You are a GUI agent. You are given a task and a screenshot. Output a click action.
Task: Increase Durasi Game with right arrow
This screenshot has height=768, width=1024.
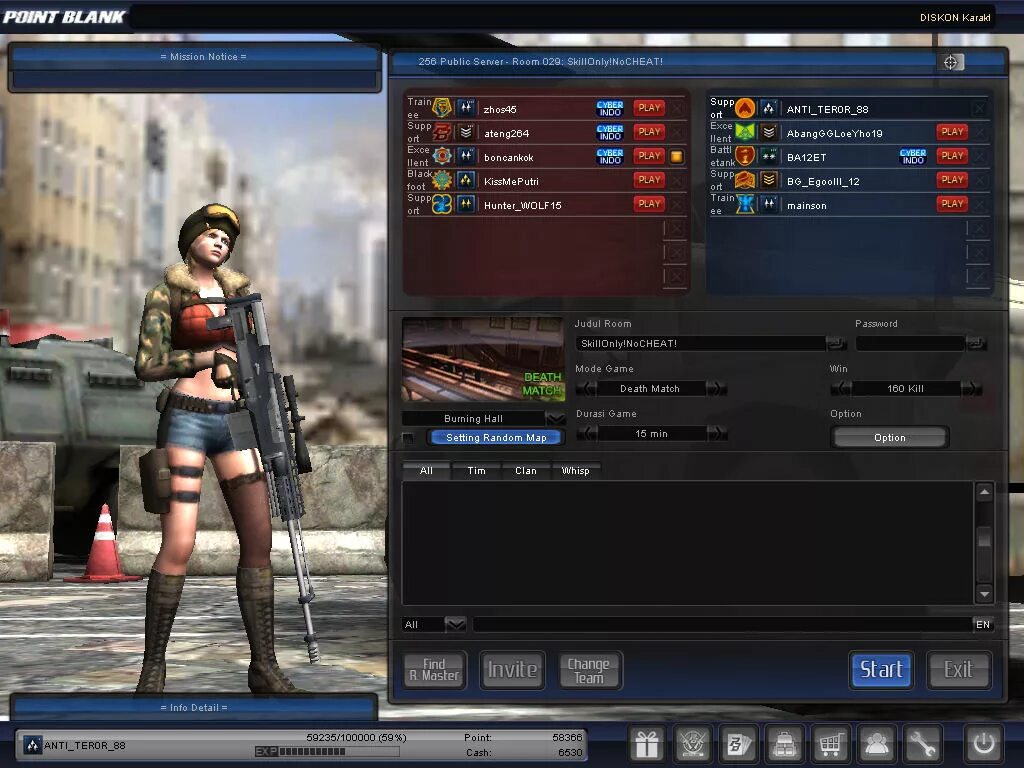coord(716,434)
